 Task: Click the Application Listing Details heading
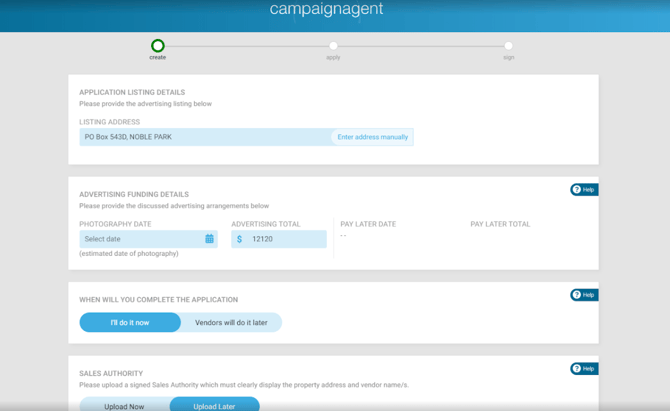point(132,92)
